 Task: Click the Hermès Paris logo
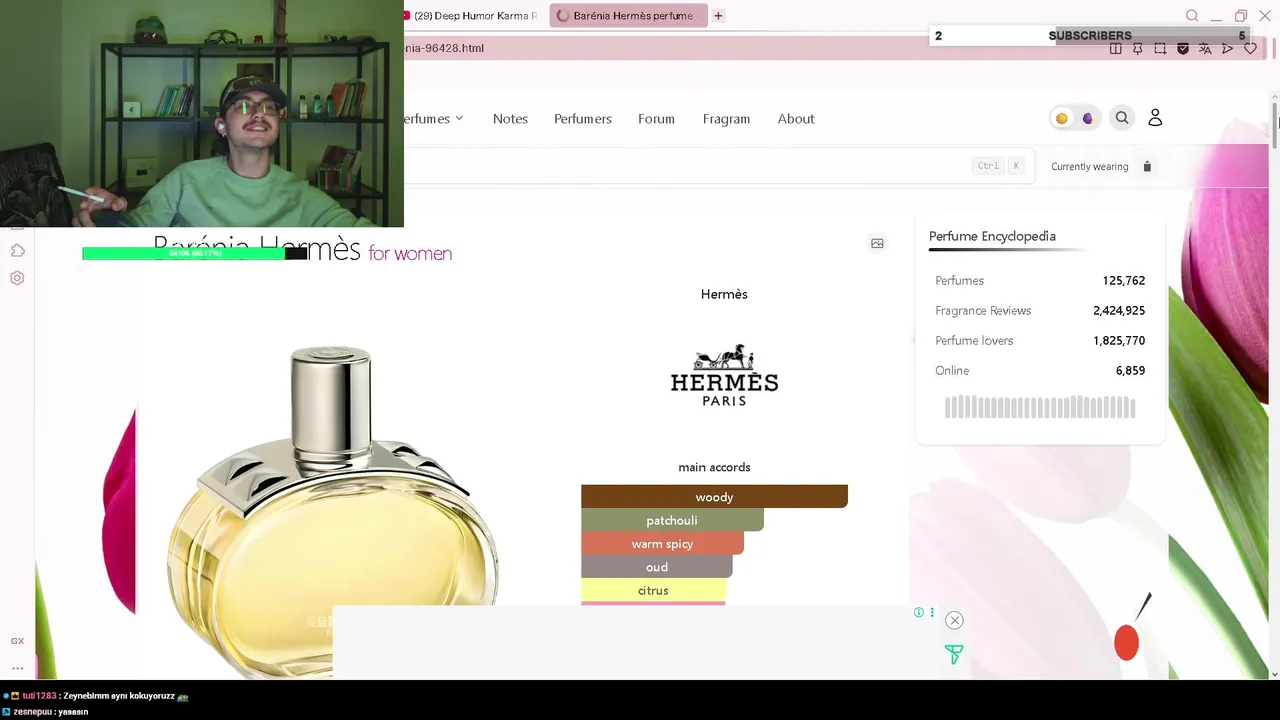(724, 375)
